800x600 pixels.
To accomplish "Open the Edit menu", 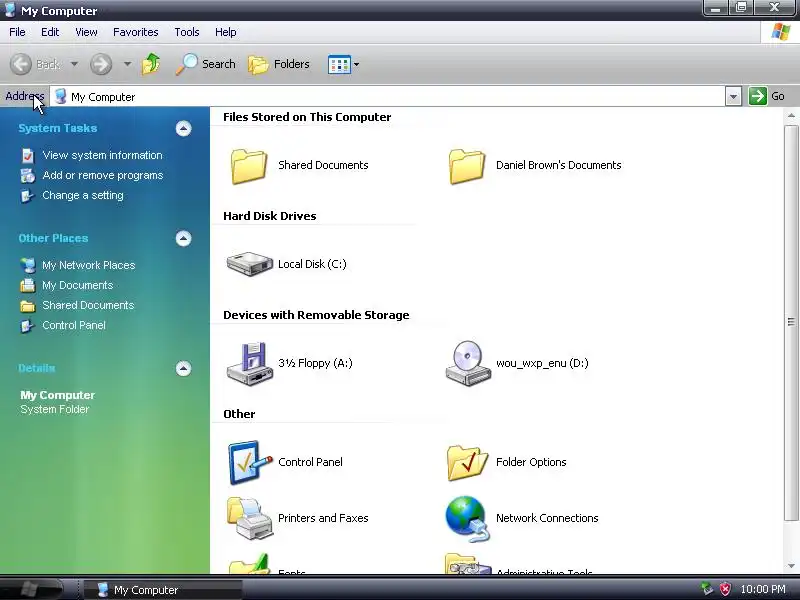I will (50, 32).
